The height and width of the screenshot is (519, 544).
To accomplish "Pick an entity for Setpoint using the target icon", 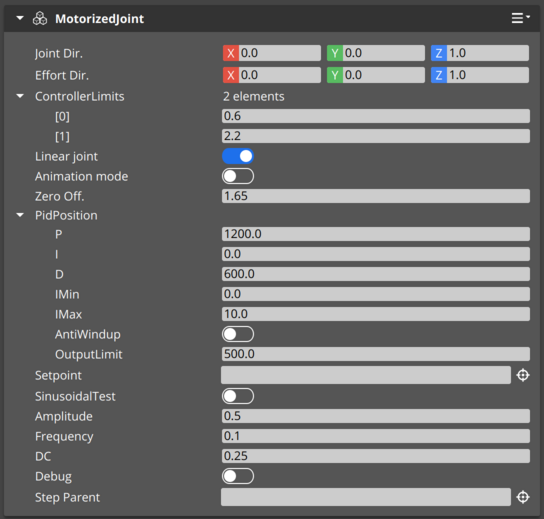I will tap(523, 375).
